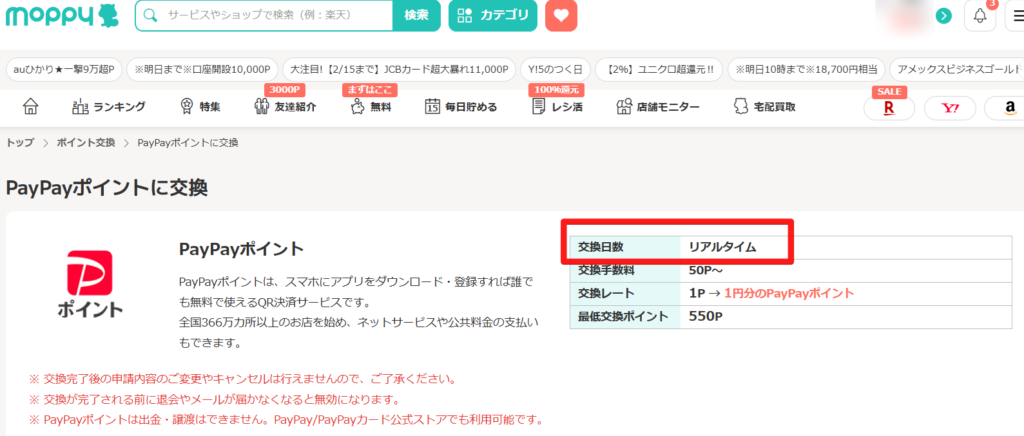The image size is (1024, 436).
Task: Click the SALE badge above Rakuten
Action: click(889, 91)
